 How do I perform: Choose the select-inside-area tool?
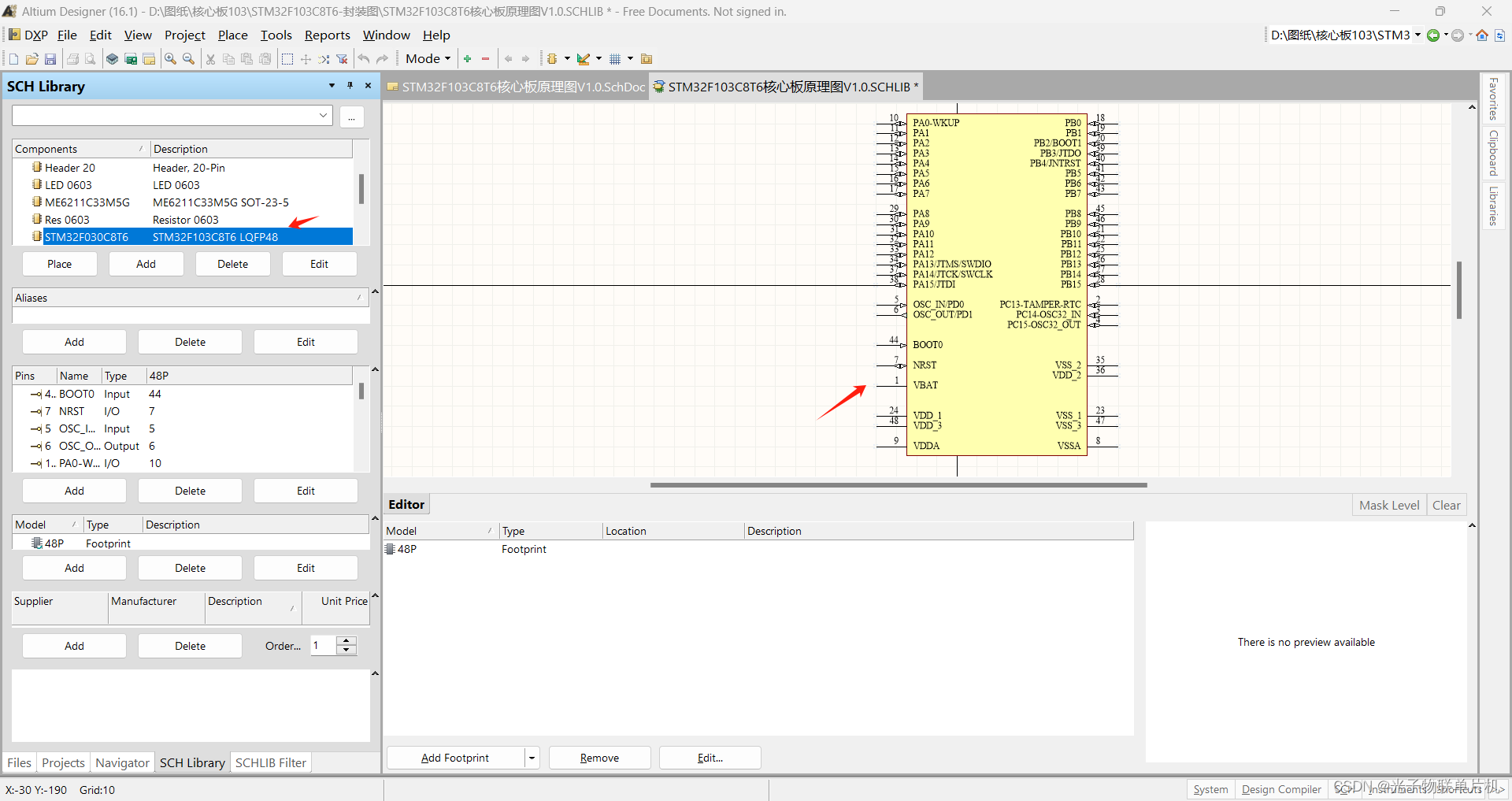(x=287, y=59)
